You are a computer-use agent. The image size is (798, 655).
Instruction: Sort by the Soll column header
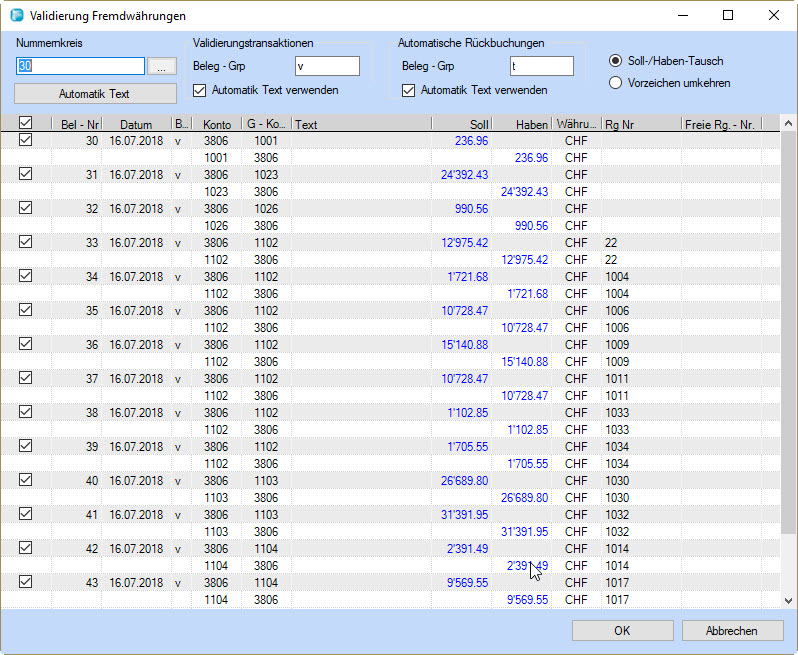(x=461, y=125)
